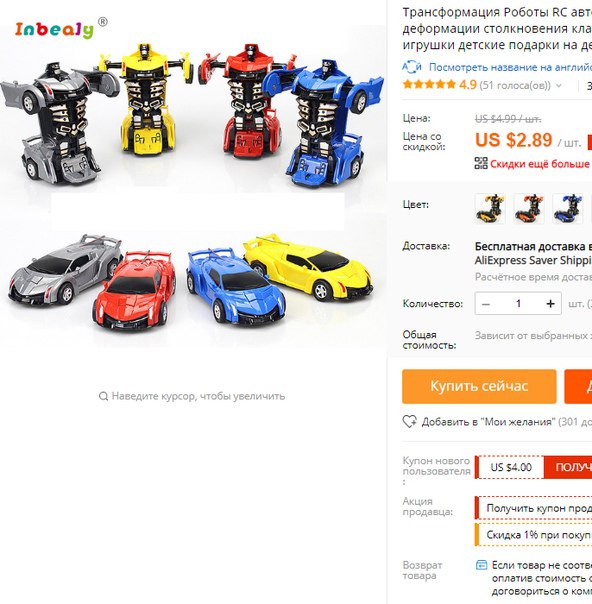Click the magnifier icon under the product image
Image resolution: width=592 pixels, height=604 pixels.
103,396
